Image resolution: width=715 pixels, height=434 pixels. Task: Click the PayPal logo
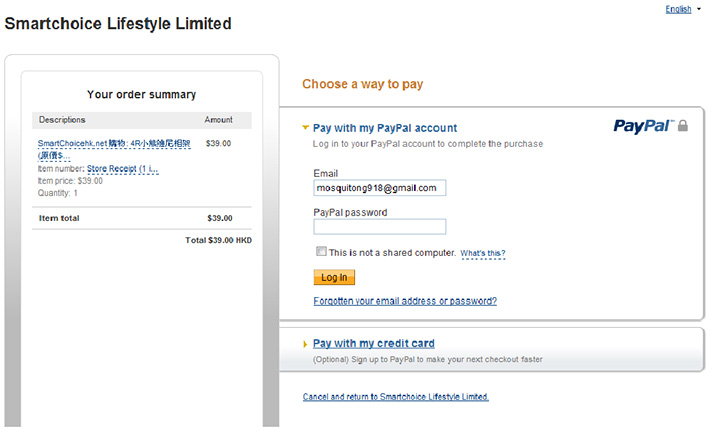(x=643, y=126)
